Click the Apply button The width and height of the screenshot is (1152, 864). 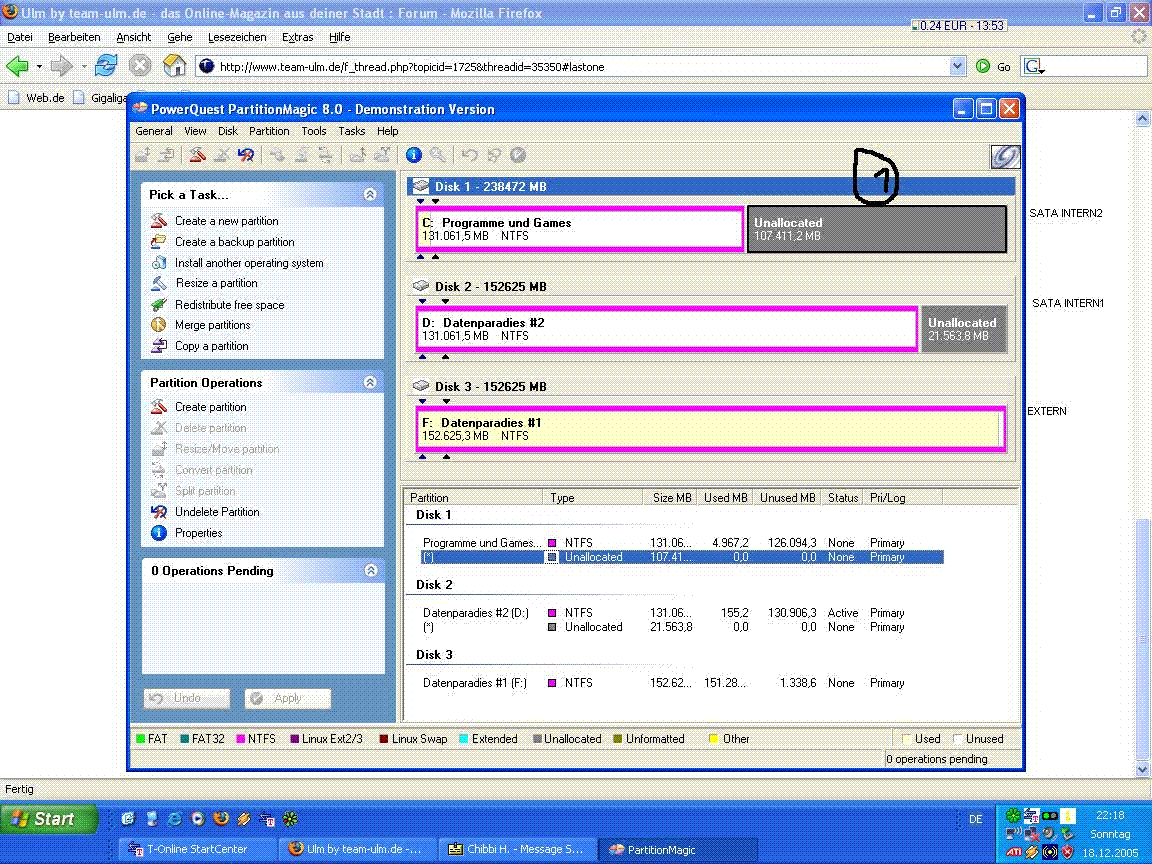pyautogui.click(x=287, y=698)
